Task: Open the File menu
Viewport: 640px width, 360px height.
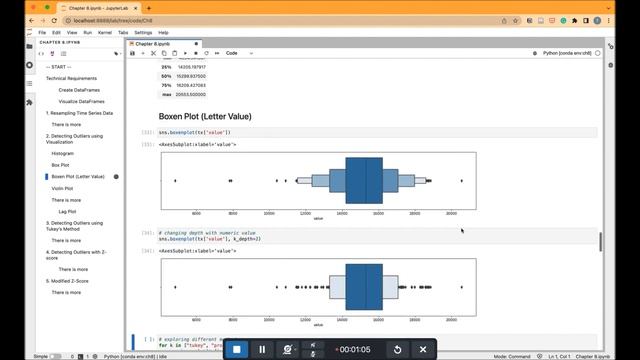Action: point(42,32)
